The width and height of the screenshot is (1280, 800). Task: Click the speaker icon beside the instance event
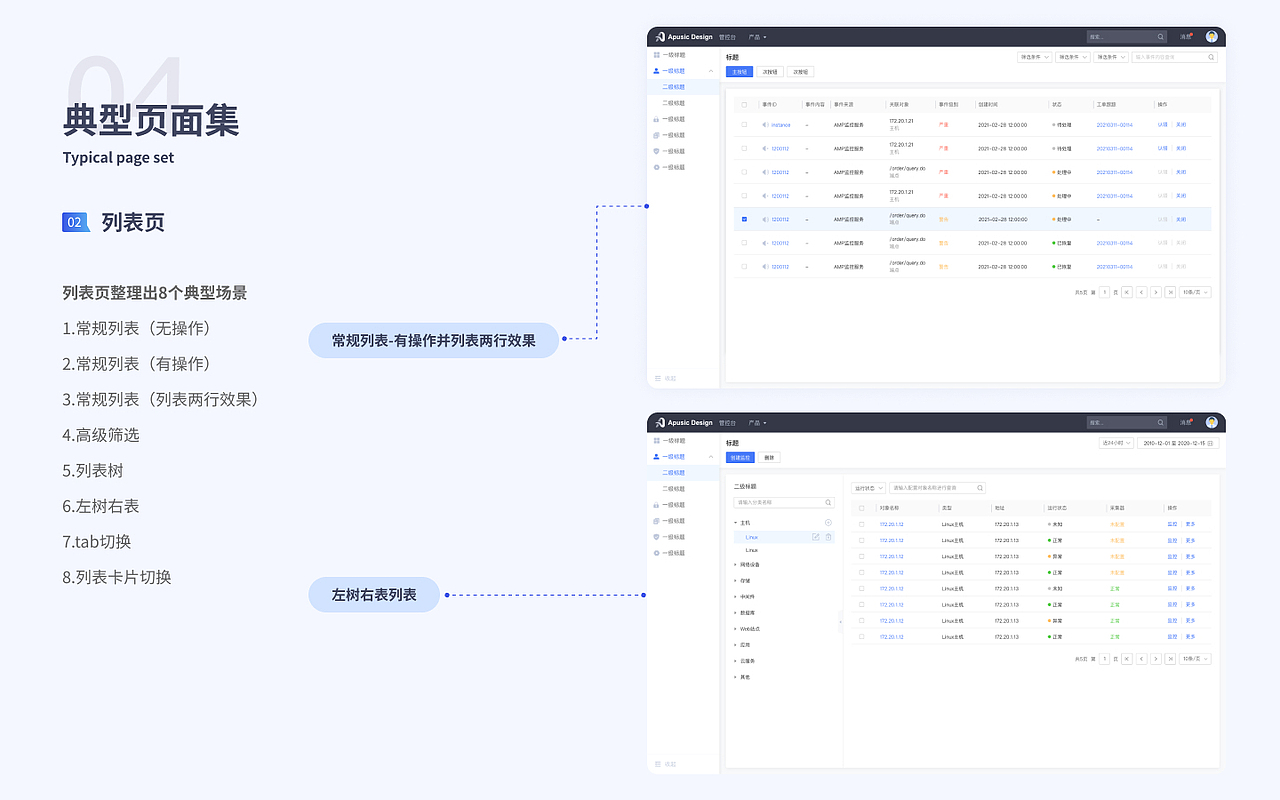(765, 125)
